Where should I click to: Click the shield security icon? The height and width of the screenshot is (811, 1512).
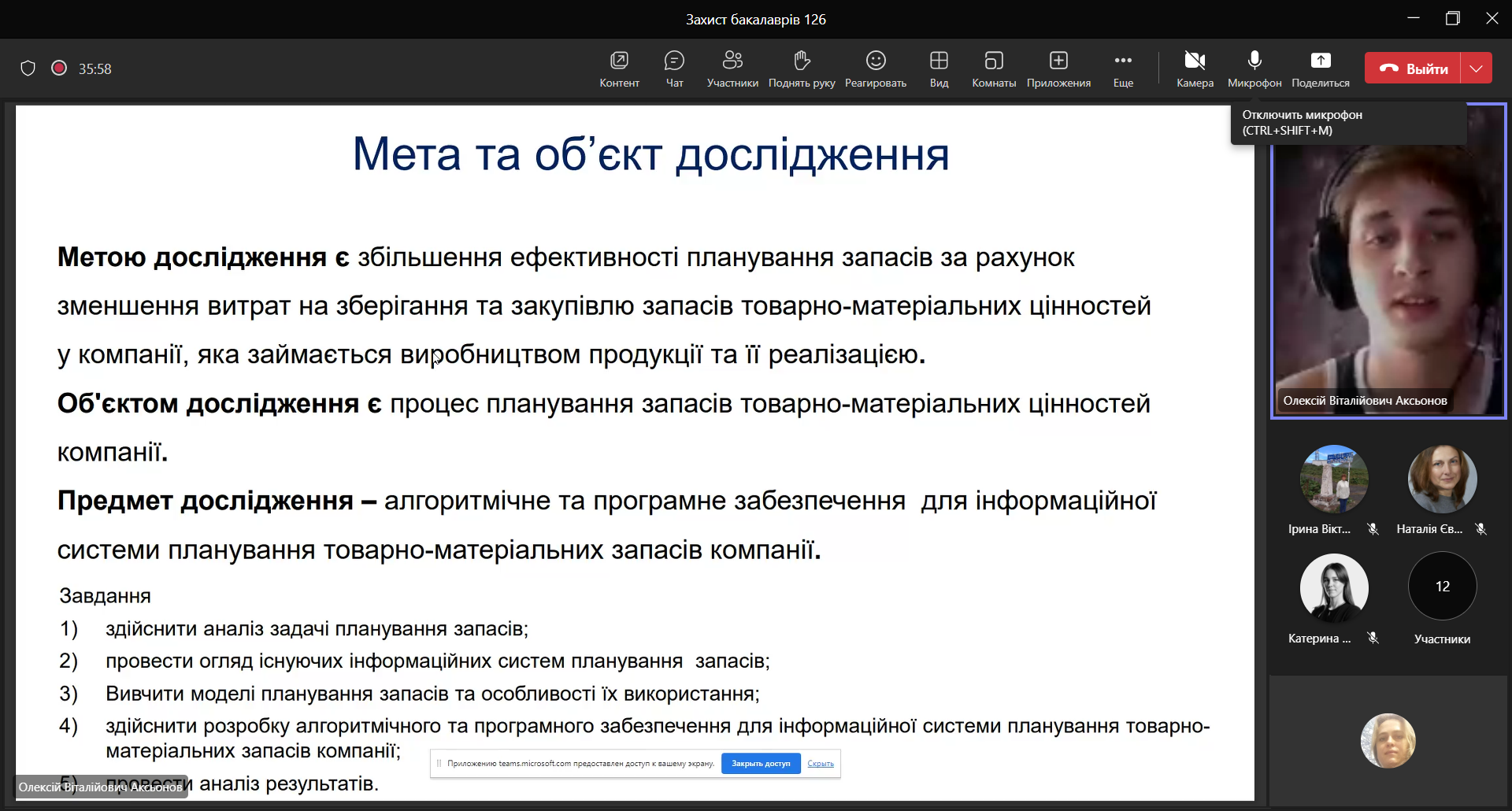(x=28, y=69)
